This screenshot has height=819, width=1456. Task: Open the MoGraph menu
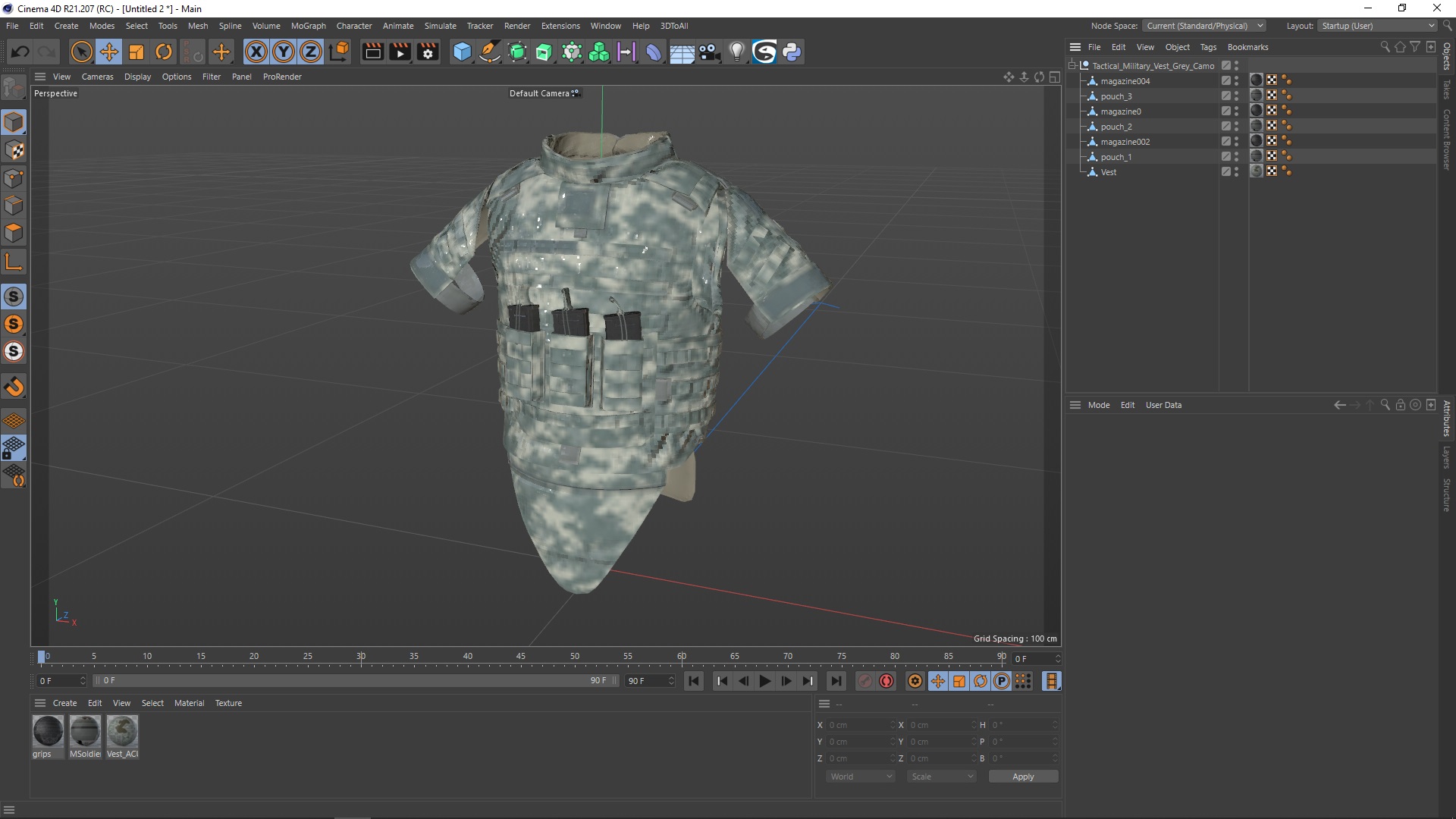tap(309, 26)
